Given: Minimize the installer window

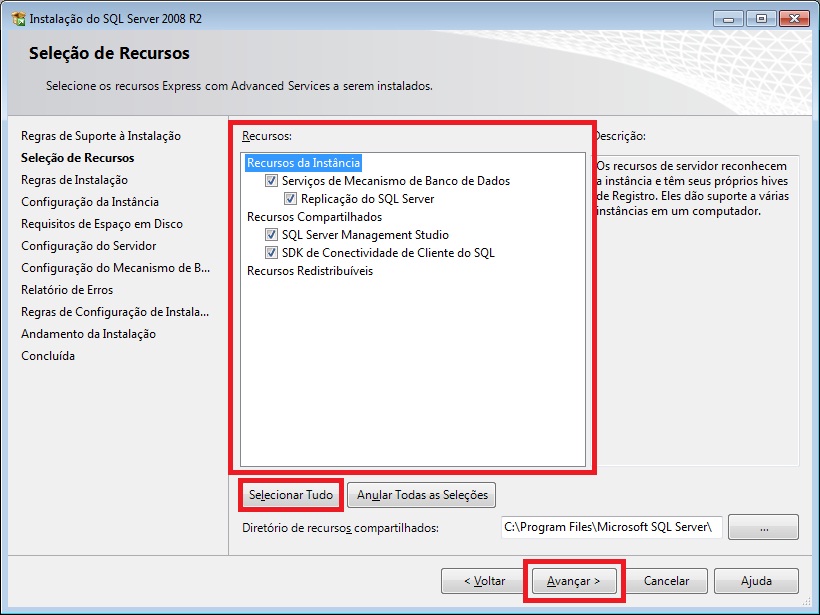Looking at the screenshot, I should tap(727, 19).
